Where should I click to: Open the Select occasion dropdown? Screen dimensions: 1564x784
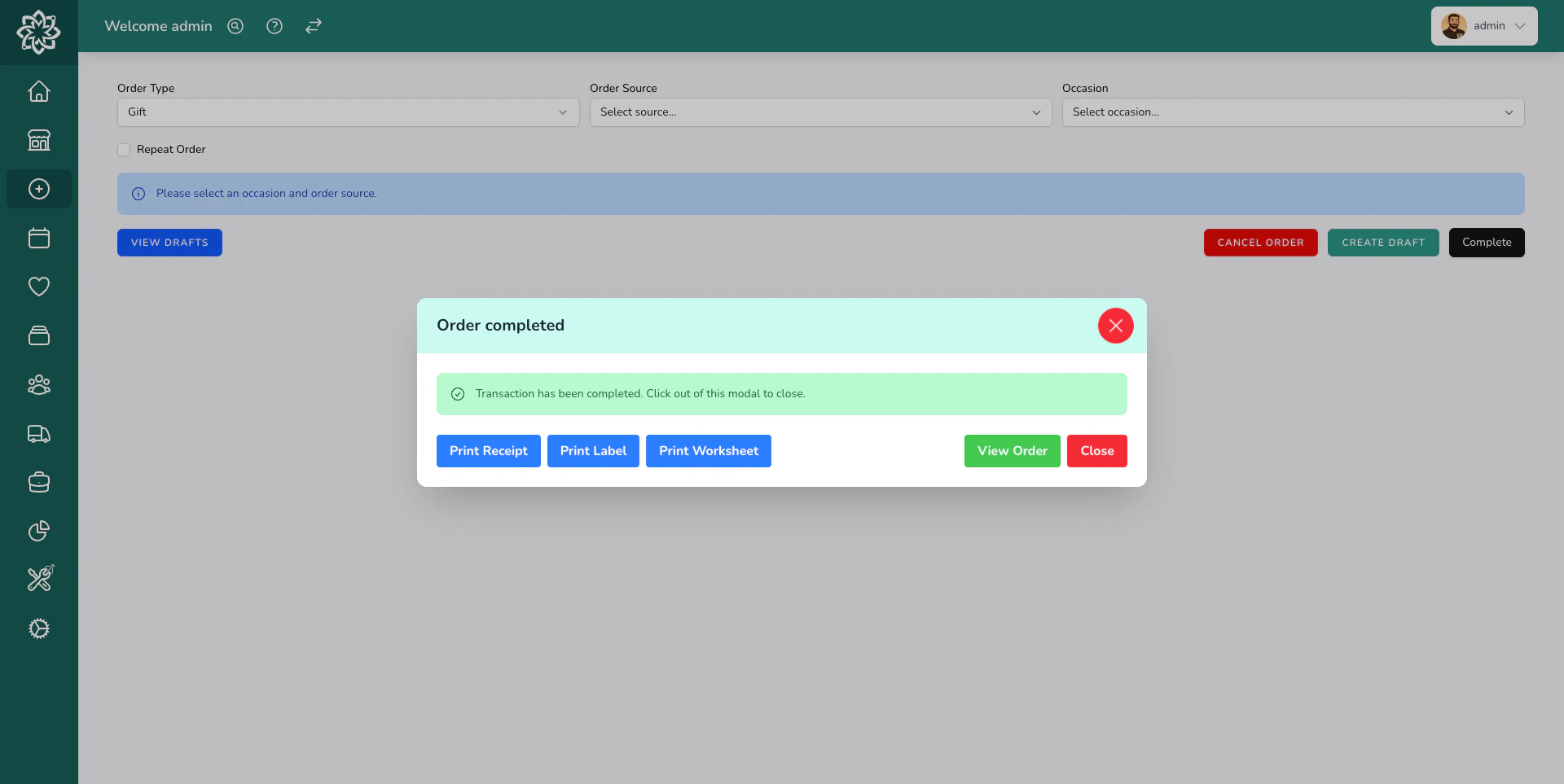point(1294,112)
